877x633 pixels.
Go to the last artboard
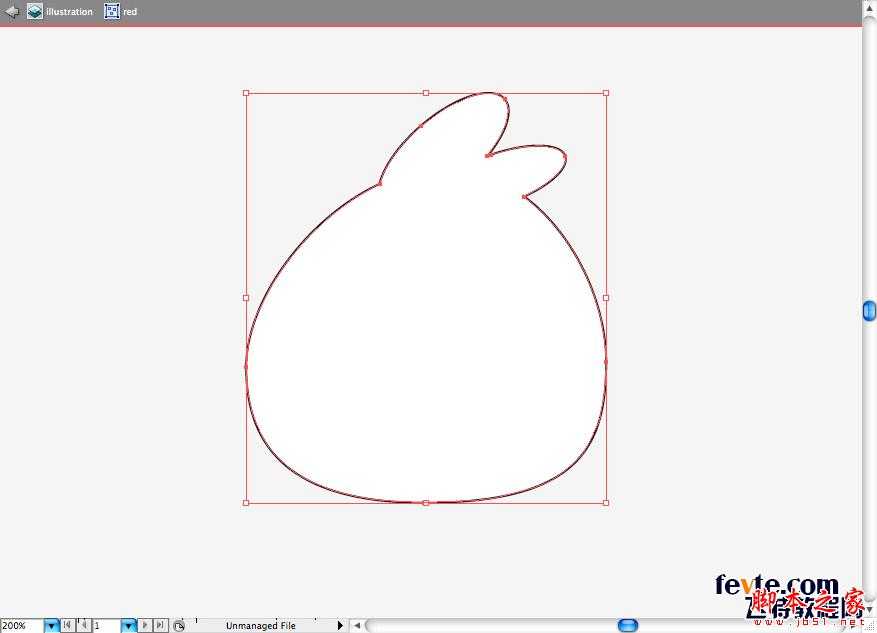161,625
